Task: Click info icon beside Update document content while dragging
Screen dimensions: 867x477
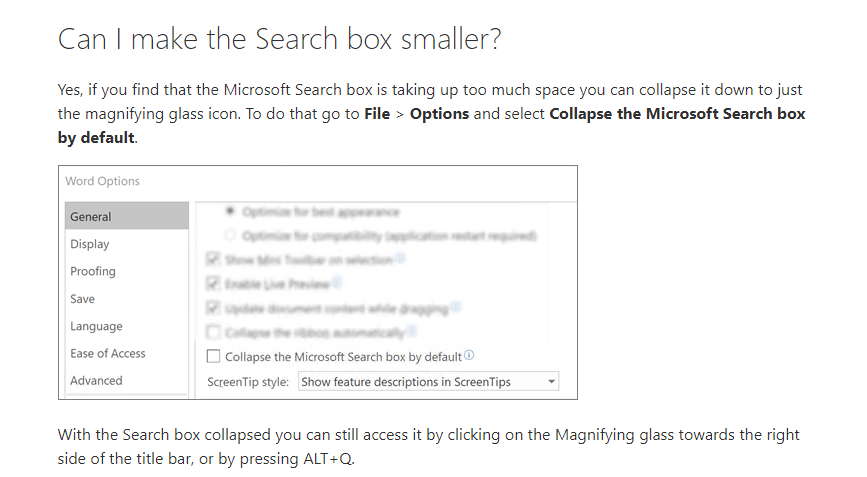Action: click(x=455, y=307)
